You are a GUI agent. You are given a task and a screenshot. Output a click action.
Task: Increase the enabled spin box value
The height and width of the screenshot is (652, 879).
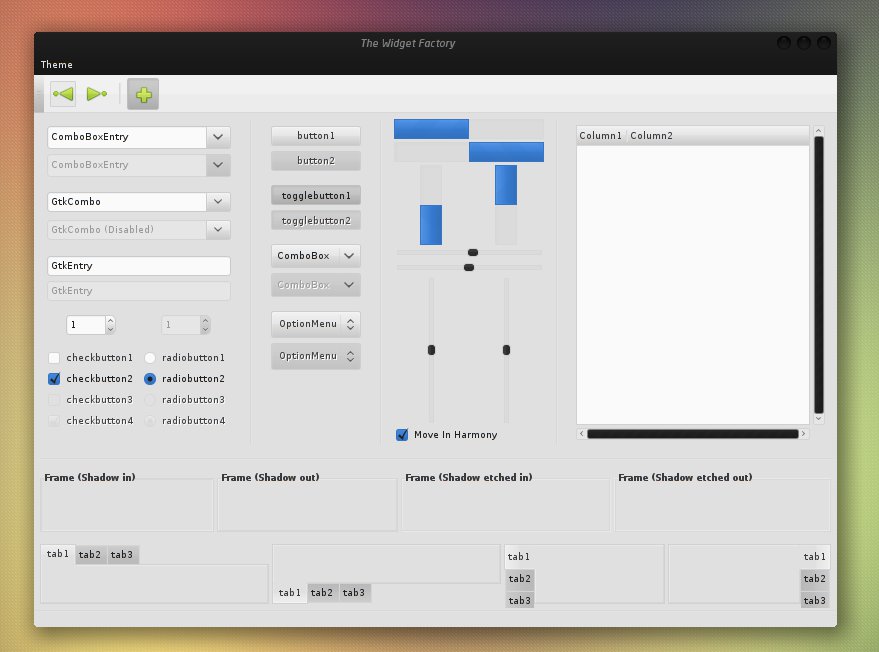(110, 320)
